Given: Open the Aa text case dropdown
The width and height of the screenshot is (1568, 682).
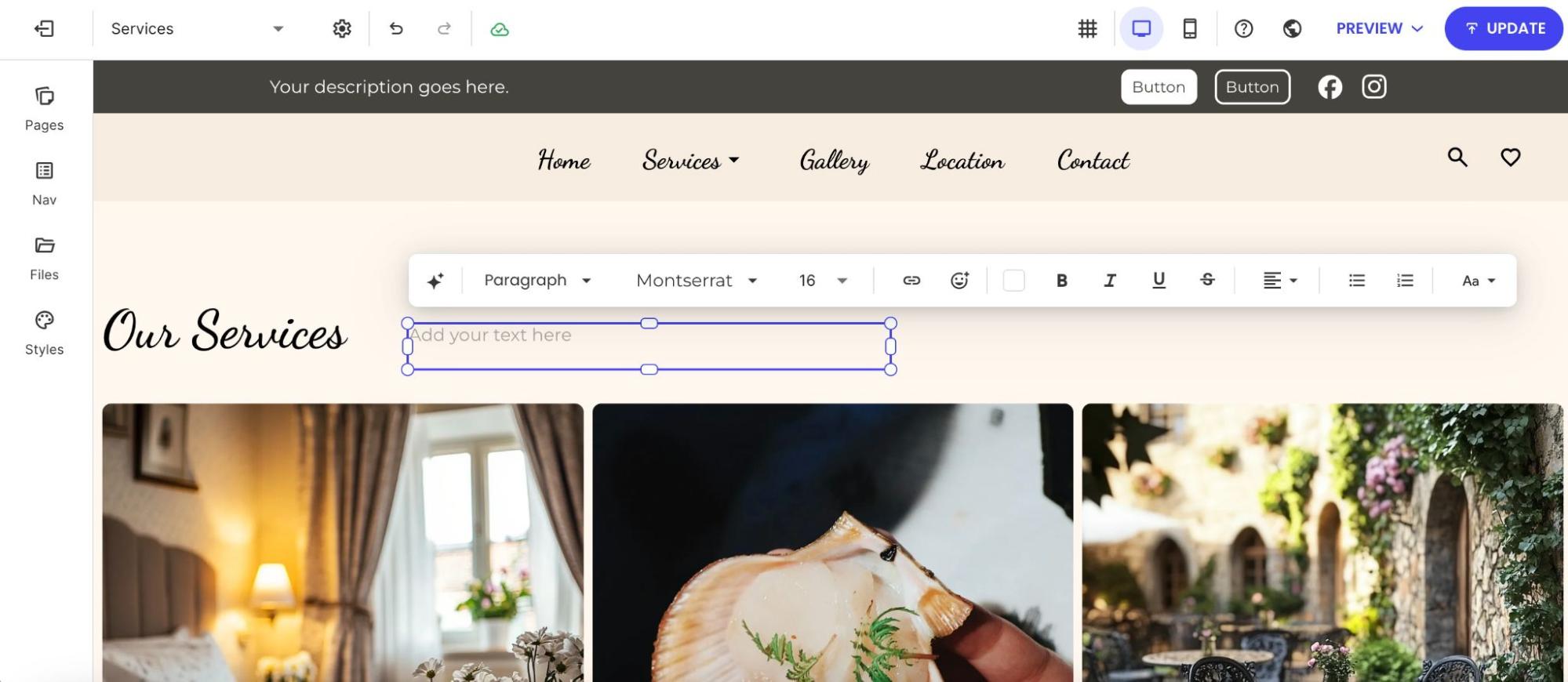Looking at the screenshot, I should (x=1479, y=281).
